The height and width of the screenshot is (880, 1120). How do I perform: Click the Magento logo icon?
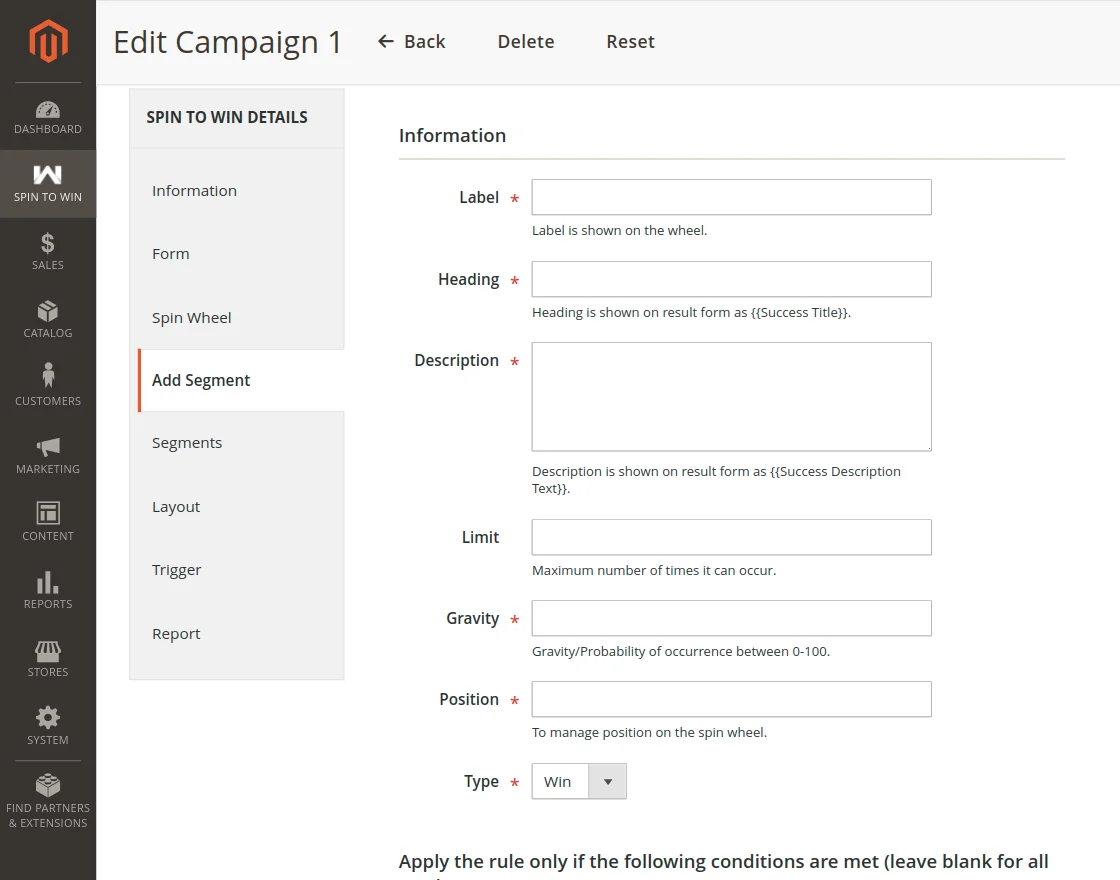point(48,41)
